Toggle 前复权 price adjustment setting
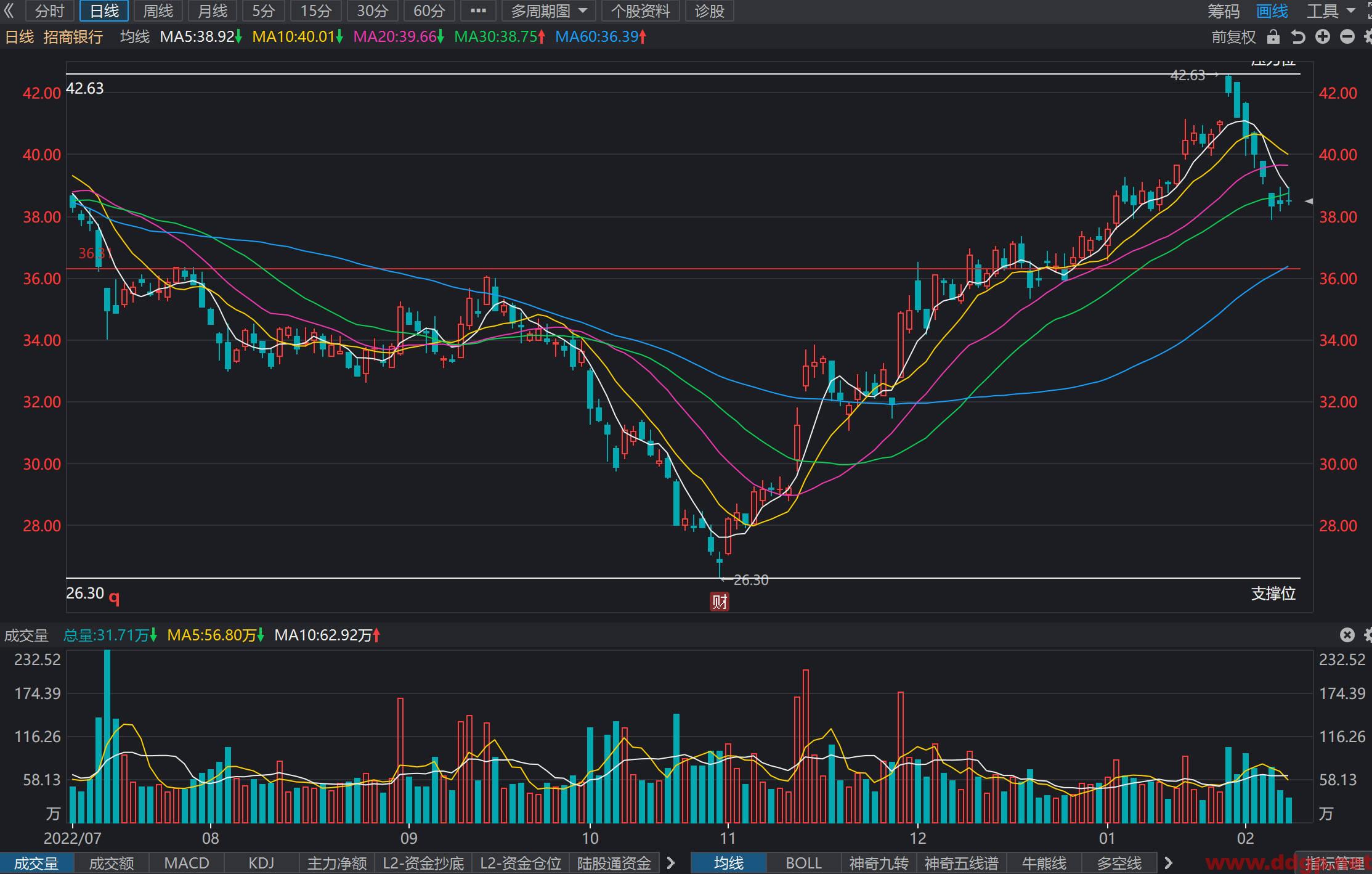The image size is (1372, 874). pos(1233,37)
